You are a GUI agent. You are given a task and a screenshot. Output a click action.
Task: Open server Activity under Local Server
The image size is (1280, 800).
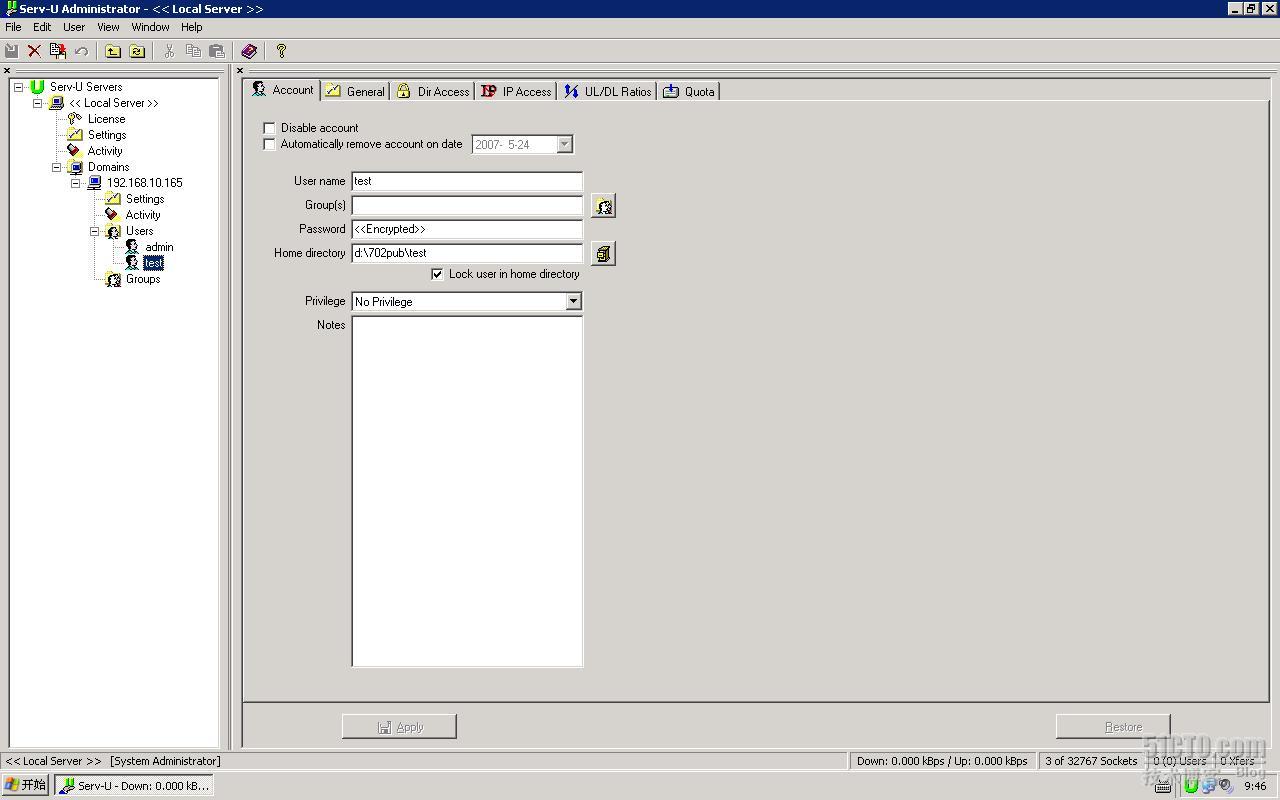[105, 151]
